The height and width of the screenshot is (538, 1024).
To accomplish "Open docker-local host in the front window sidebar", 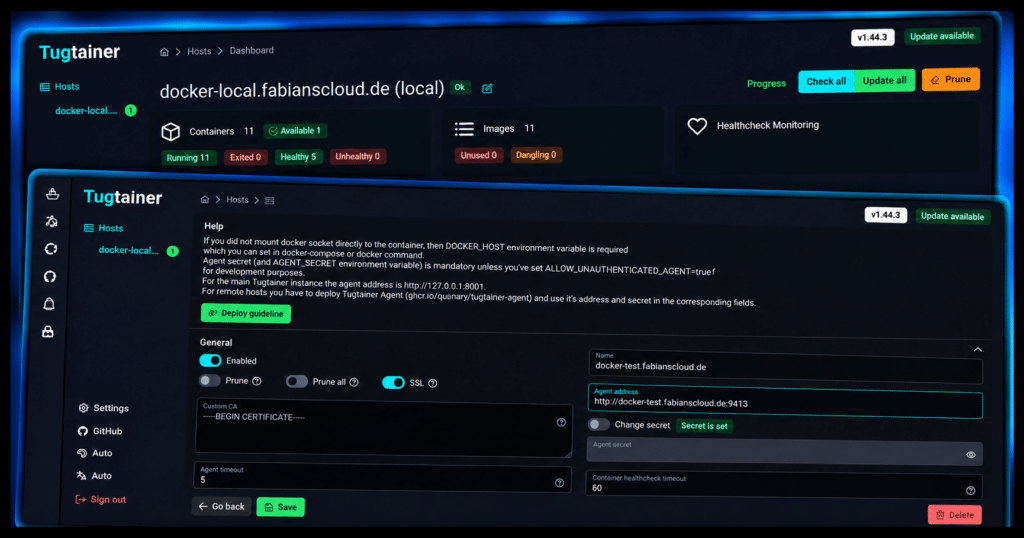I will pos(129,250).
